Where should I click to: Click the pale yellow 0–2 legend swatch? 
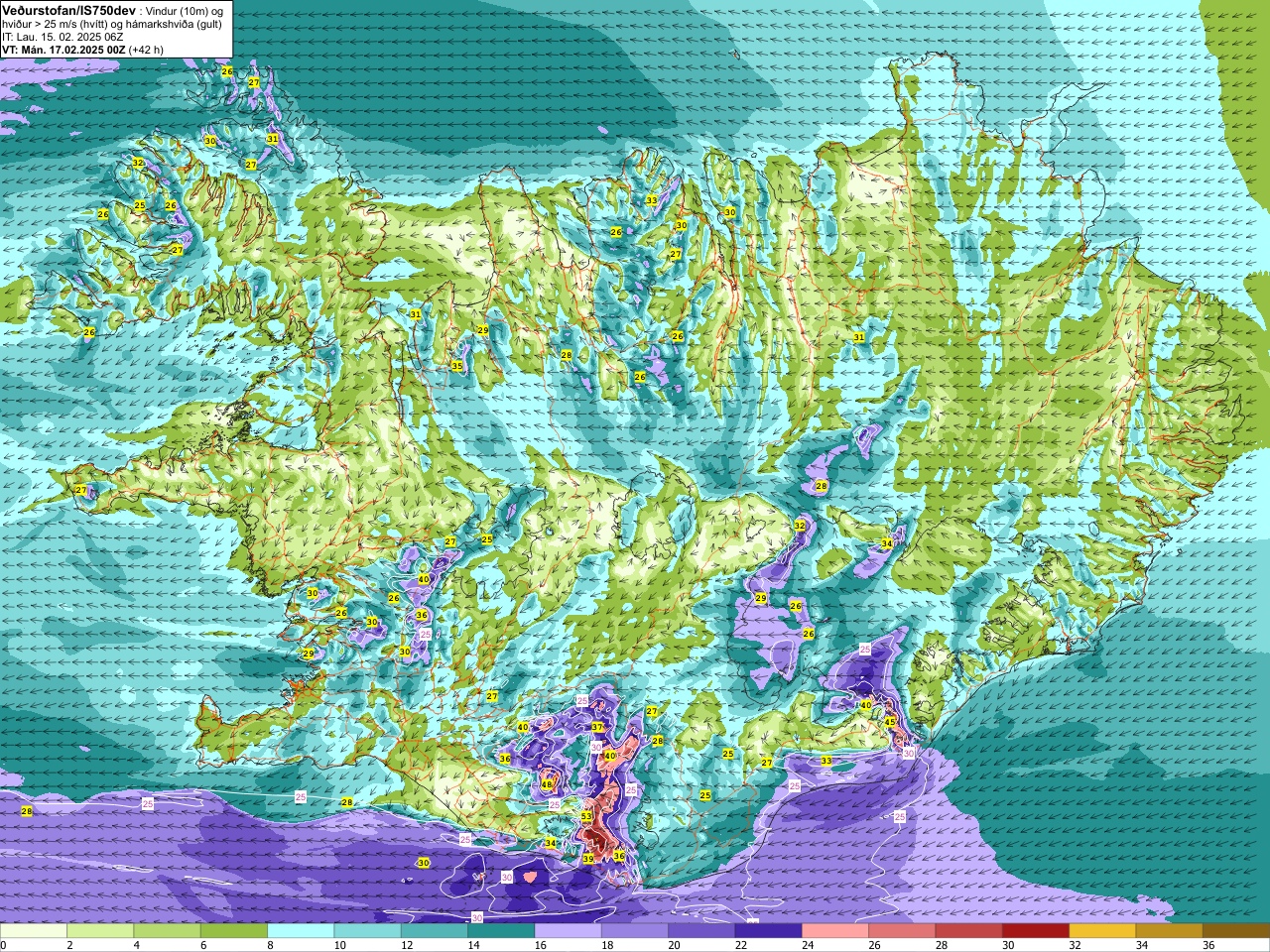click(x=34, y=931)
